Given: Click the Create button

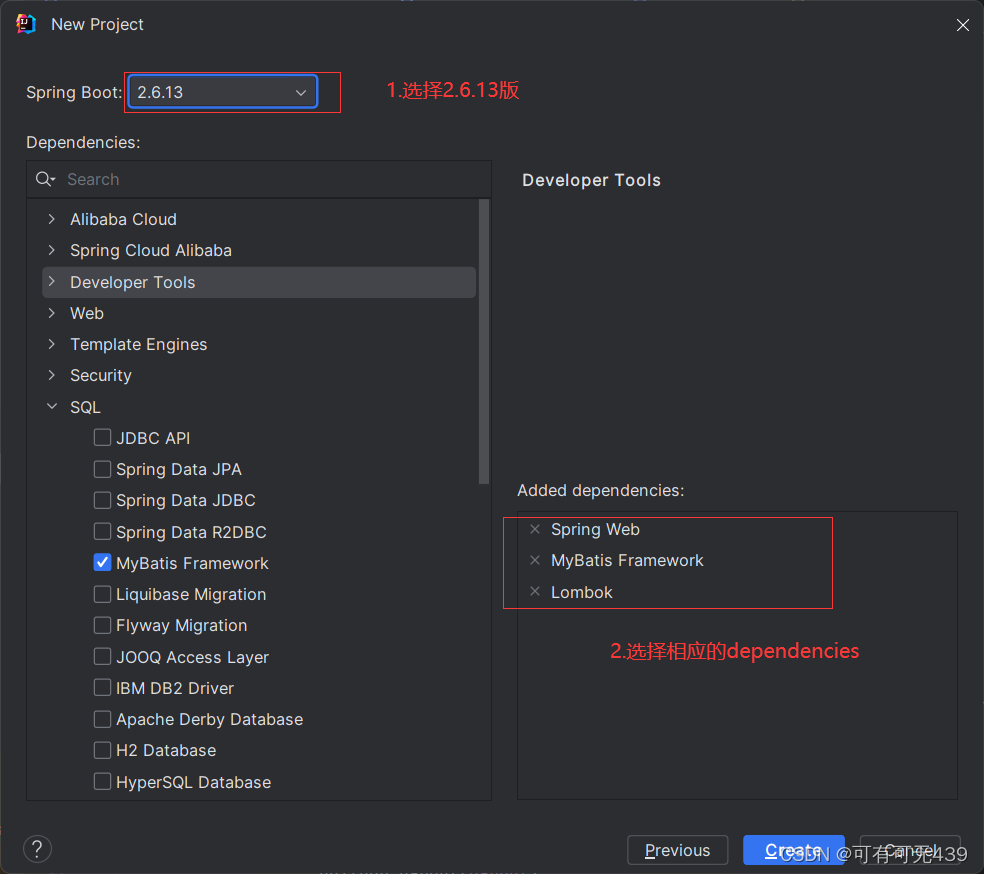Looking at the screenshot, I should coord(793,850).
